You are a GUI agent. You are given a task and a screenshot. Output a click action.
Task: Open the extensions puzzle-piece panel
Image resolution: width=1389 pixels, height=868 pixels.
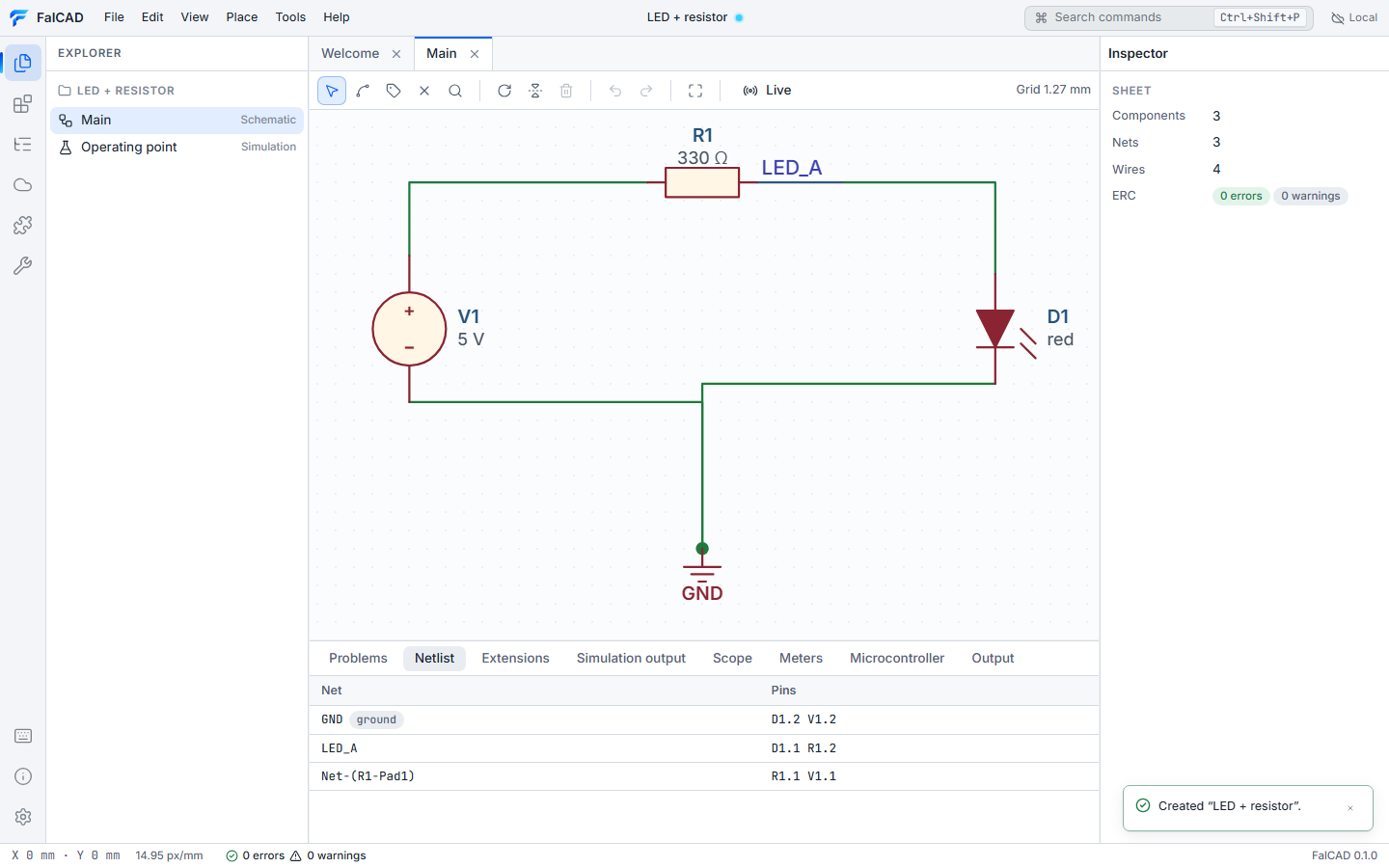click(23, 226)
